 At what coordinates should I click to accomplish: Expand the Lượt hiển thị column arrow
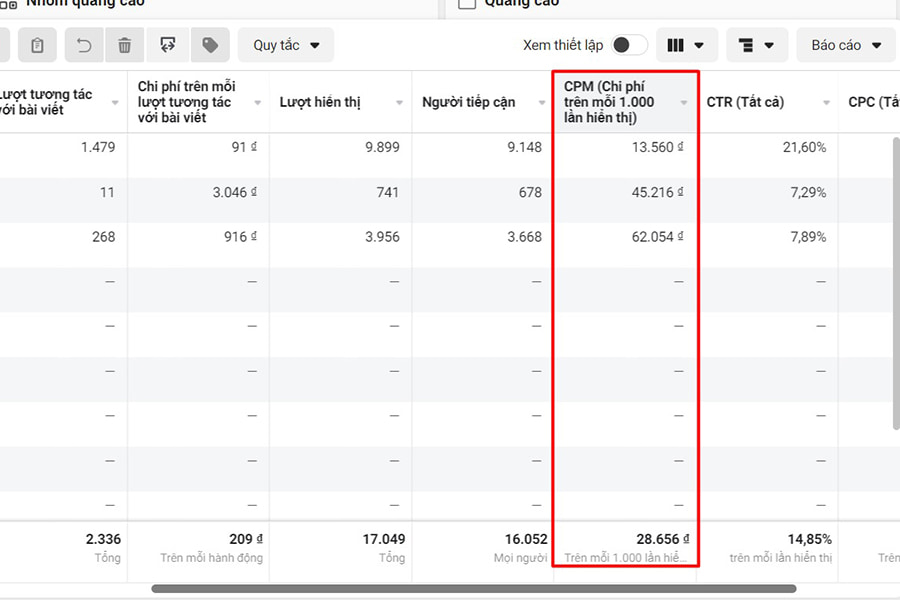point(400,103)
